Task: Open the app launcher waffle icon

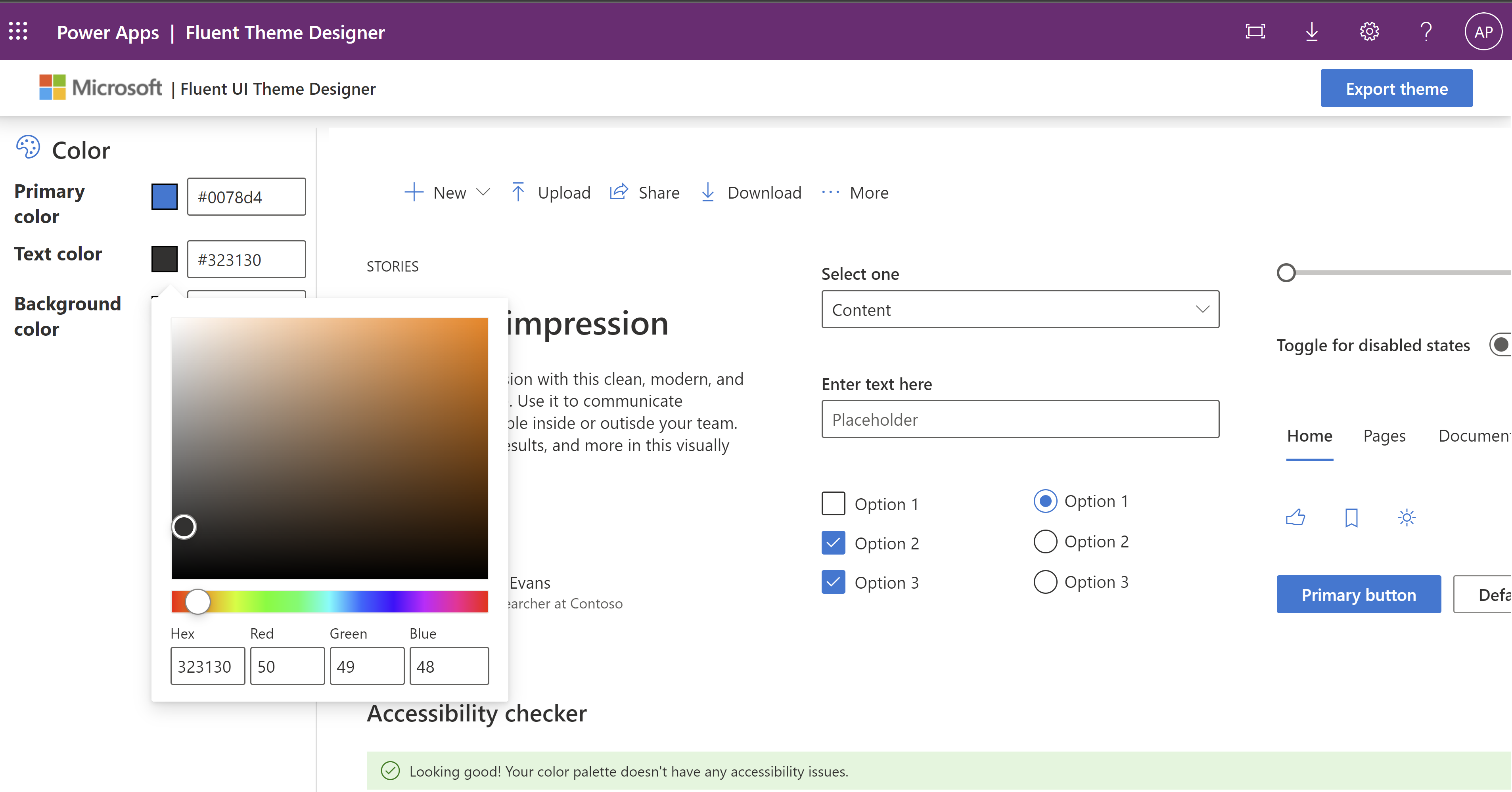Action: click(18, 31)
